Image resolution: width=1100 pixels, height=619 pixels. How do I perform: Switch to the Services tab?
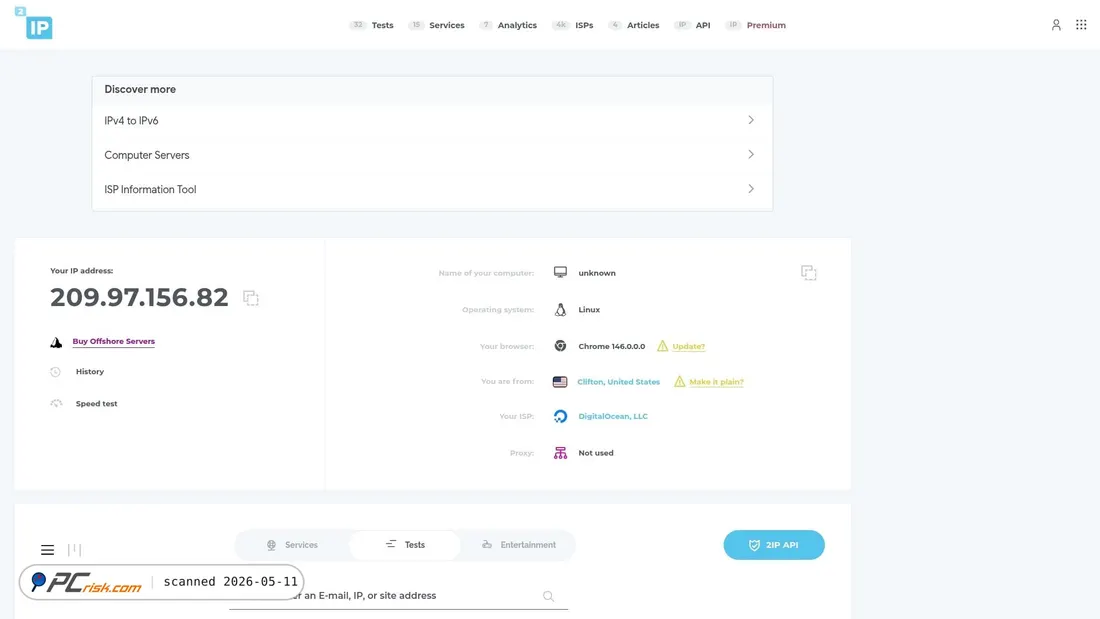pyautogui.click(x=292, y=545)
